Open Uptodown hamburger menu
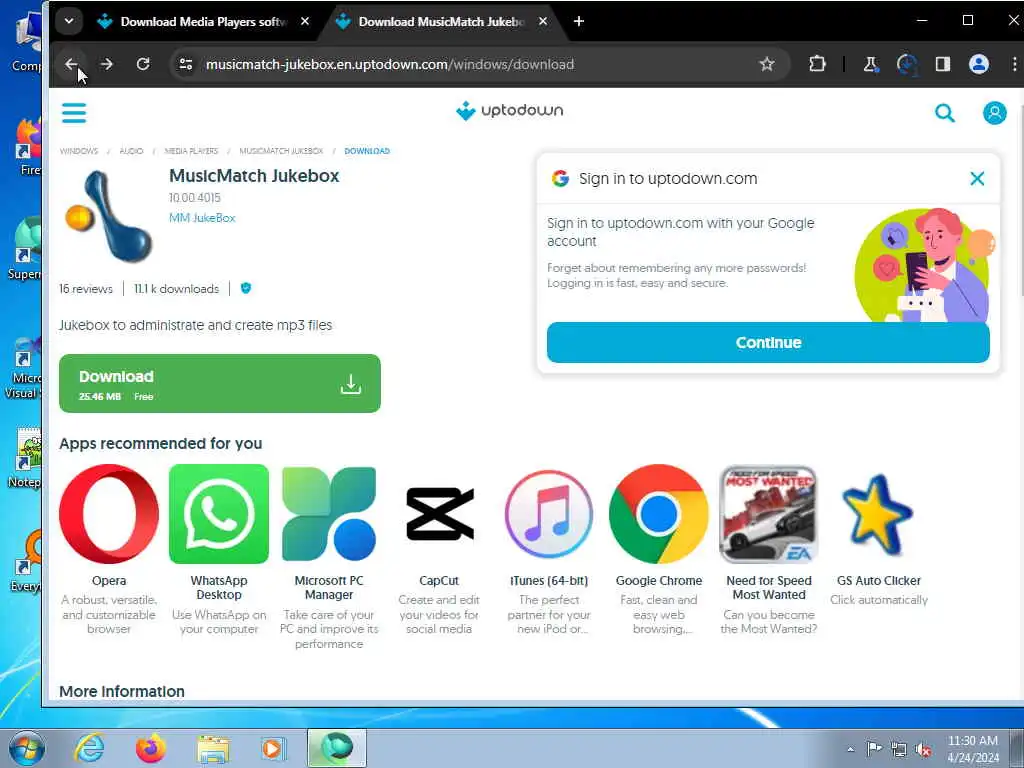 pos(74,113)
